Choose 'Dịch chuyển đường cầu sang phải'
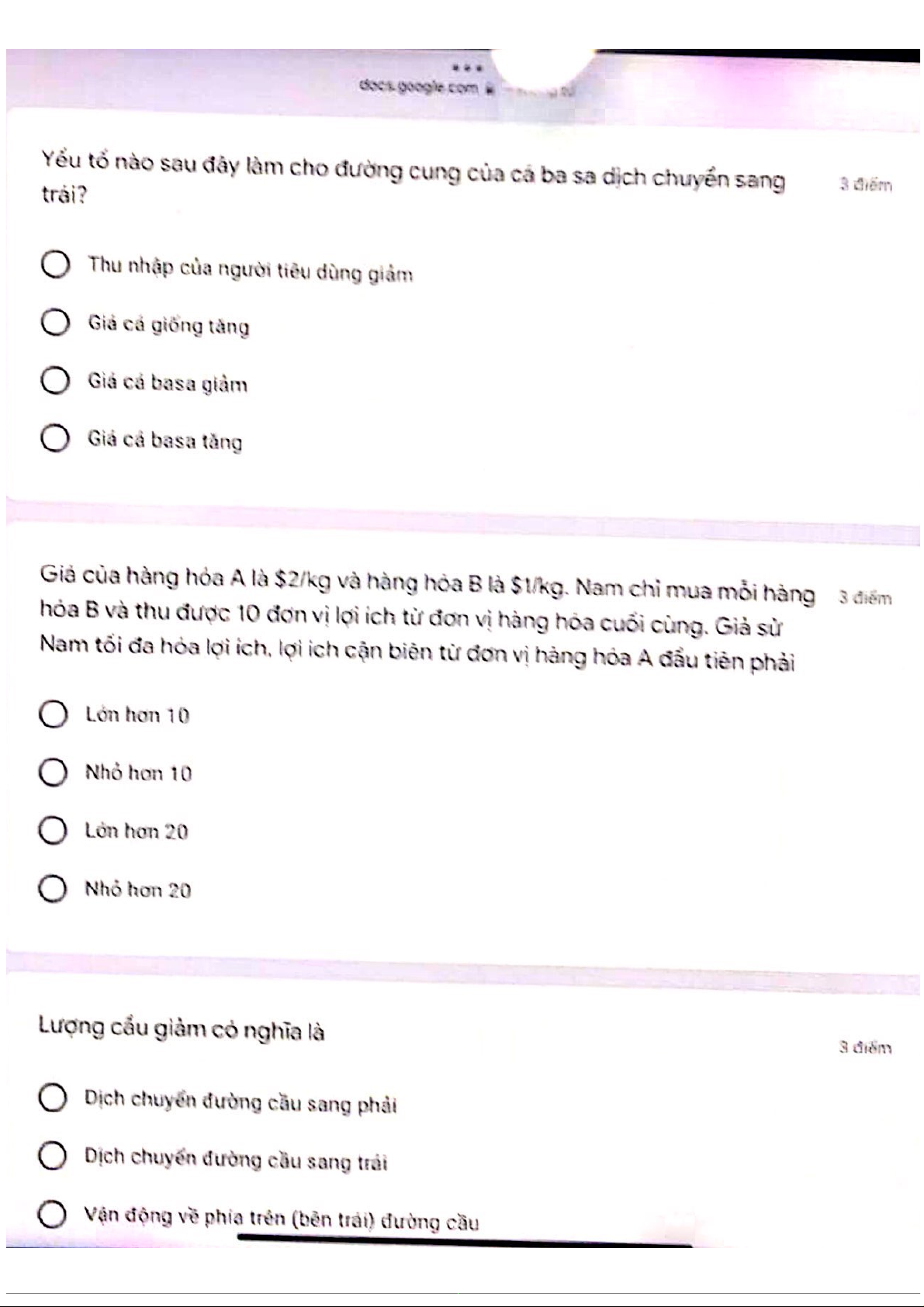 click(x=52, y=1098)
